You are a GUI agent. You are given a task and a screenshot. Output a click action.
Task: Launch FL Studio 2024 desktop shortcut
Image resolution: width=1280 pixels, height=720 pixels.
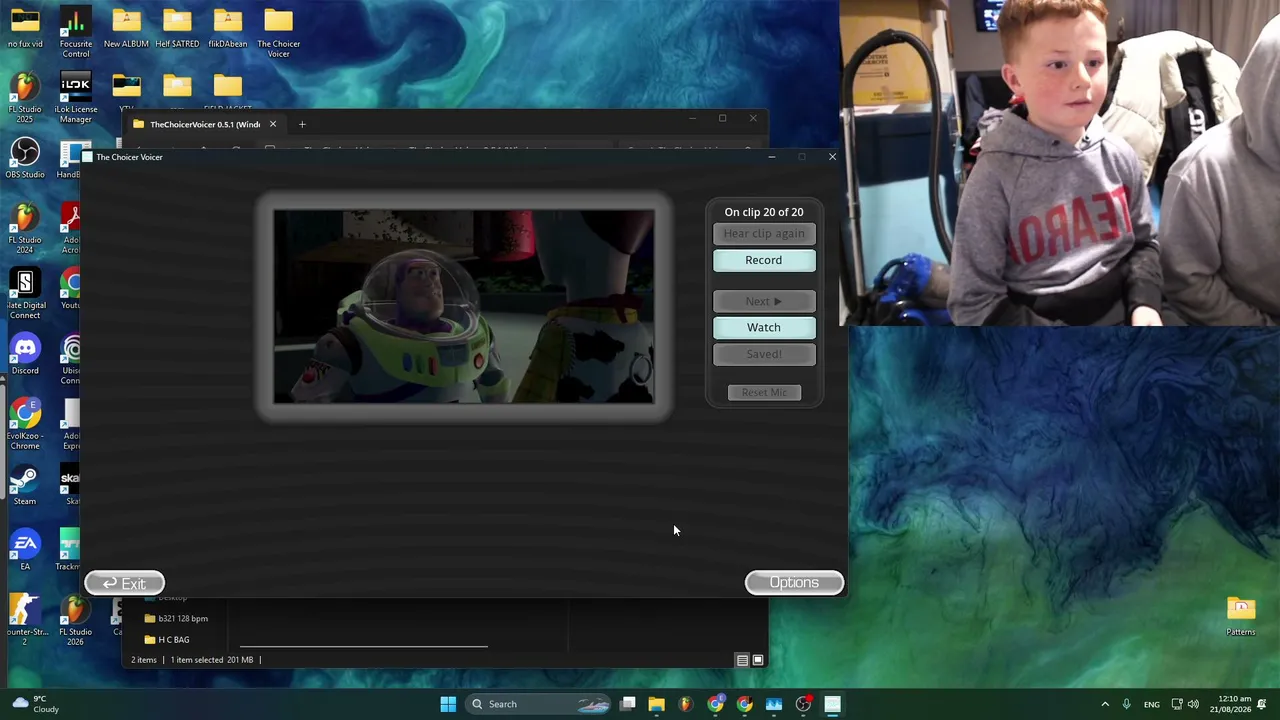tap(25, 228)
